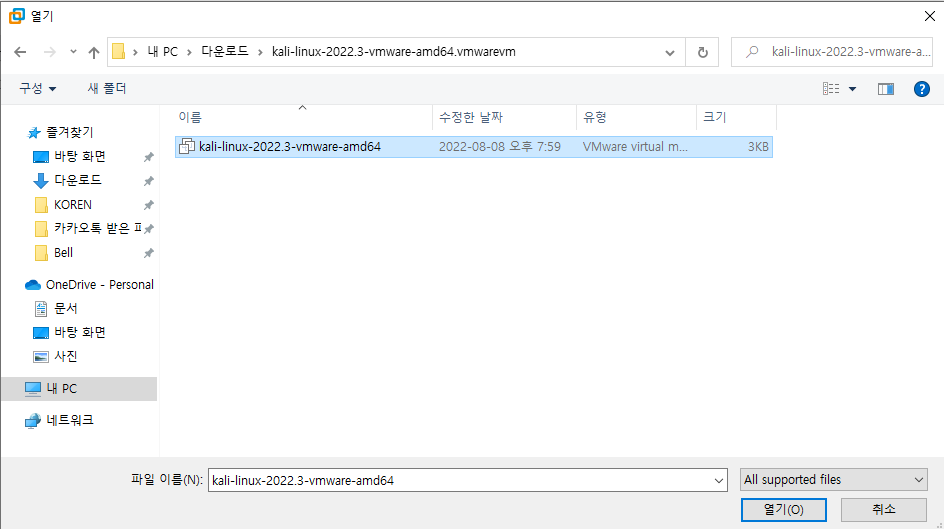Click the pin icon next to KOREN
The width and height of the screenshot is (944, 529).
coord(149,205)
